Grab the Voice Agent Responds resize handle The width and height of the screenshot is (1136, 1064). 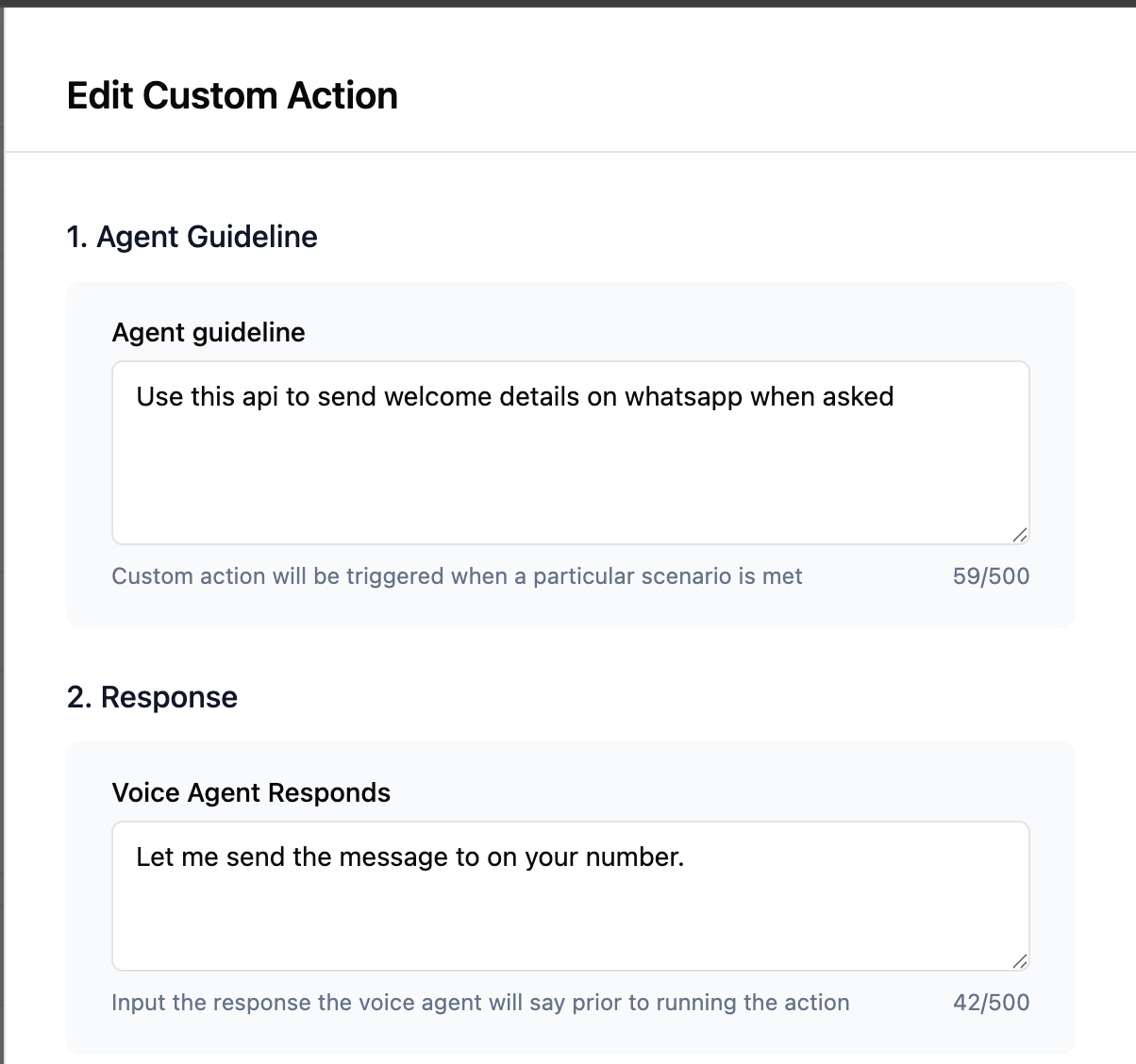[1019, 961]
